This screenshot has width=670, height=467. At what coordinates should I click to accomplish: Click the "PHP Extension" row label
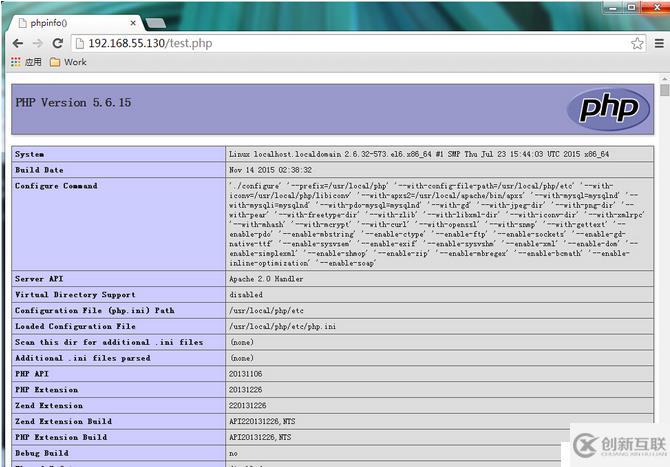pyautogui.click(x=47, y=390)
